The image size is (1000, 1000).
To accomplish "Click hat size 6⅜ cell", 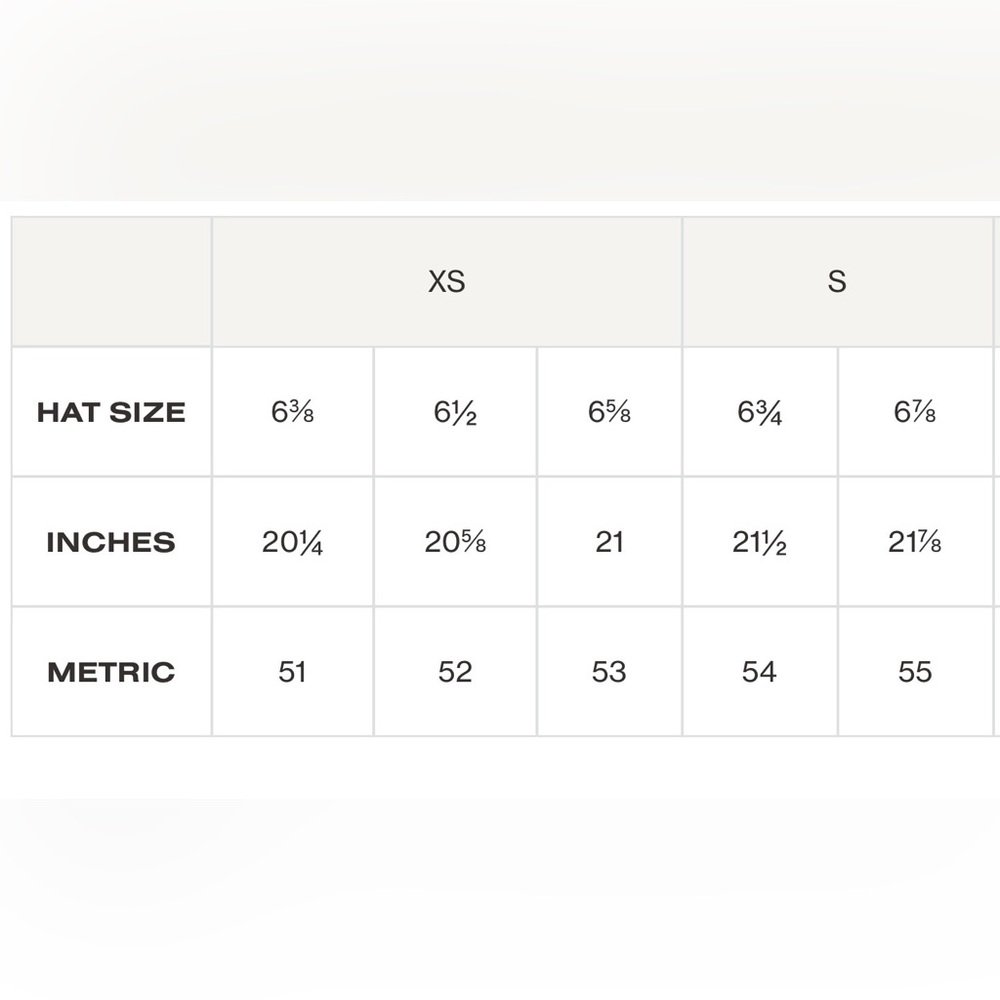I will (x=293, y=412).
